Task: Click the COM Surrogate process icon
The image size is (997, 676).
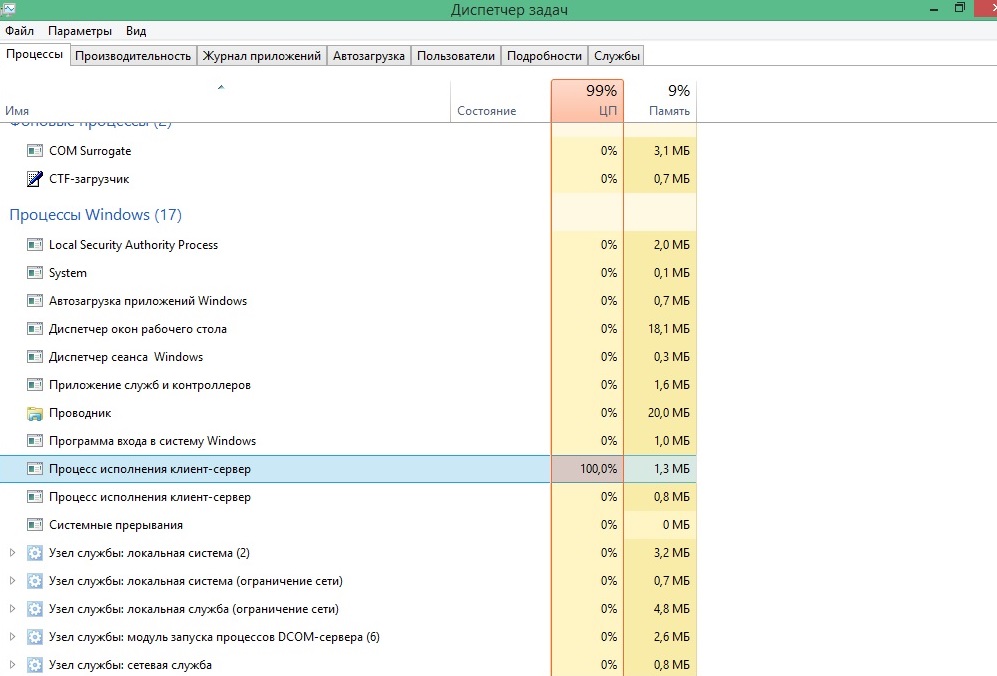Action: pyautogui.click(x=35, y=151)
